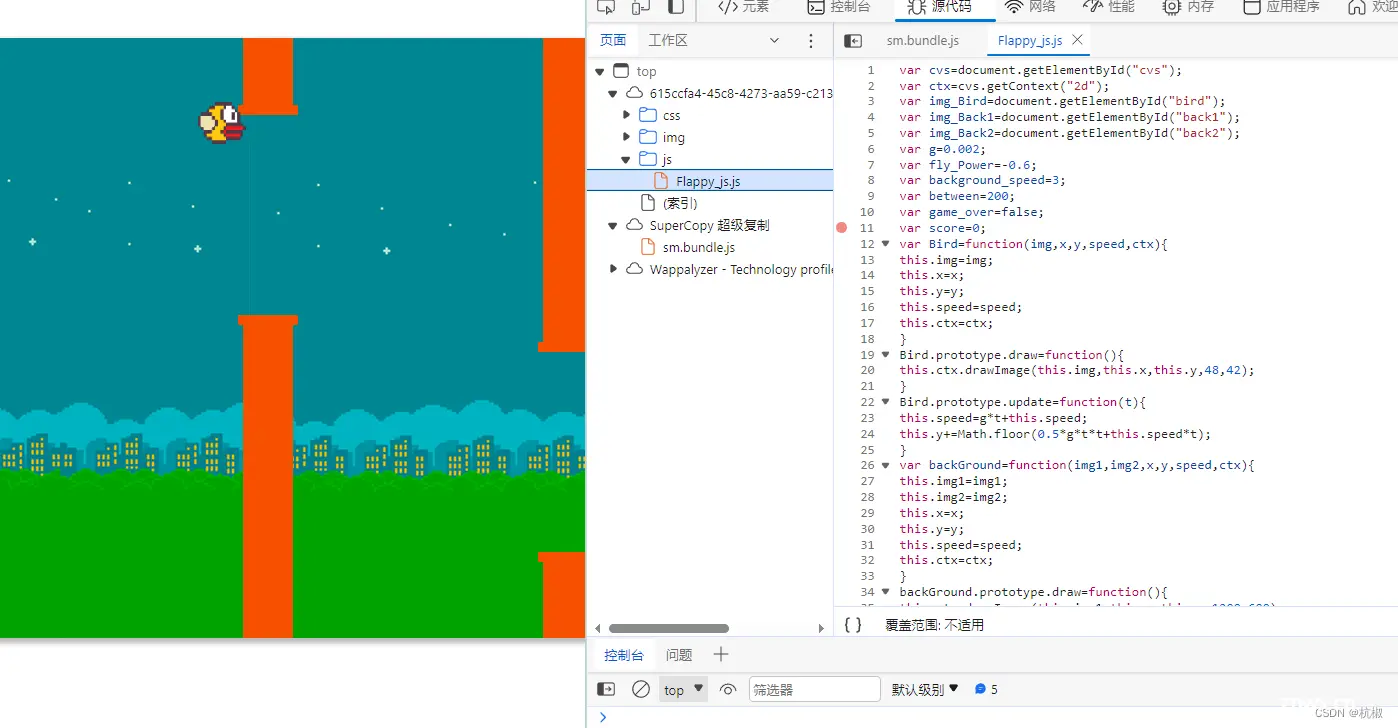Collapse the 615ccfa4 domain tree node
Image resolution: width=1398 pixels, height=728 pixels.
613,93
